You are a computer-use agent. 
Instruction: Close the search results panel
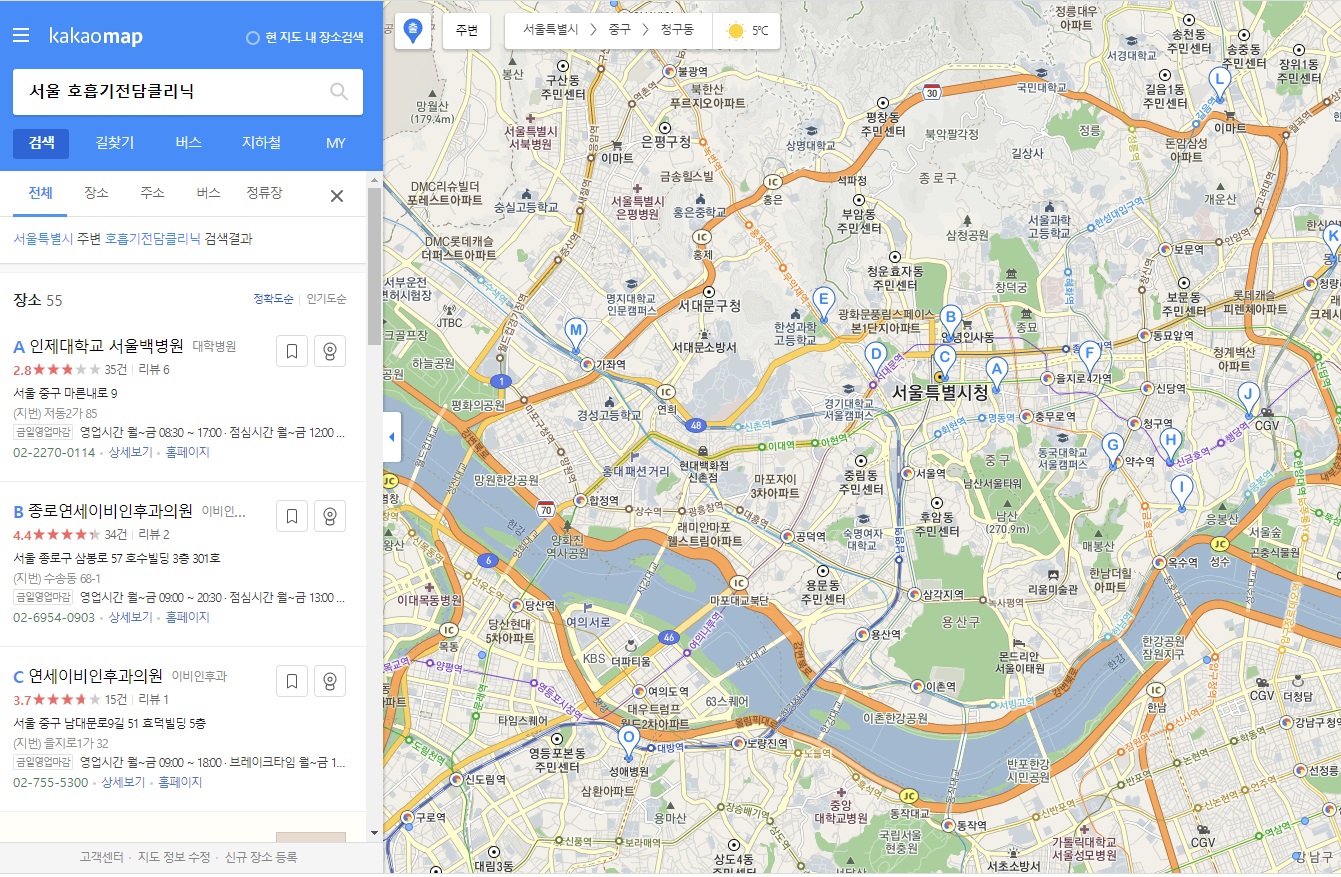click(337, 196)
